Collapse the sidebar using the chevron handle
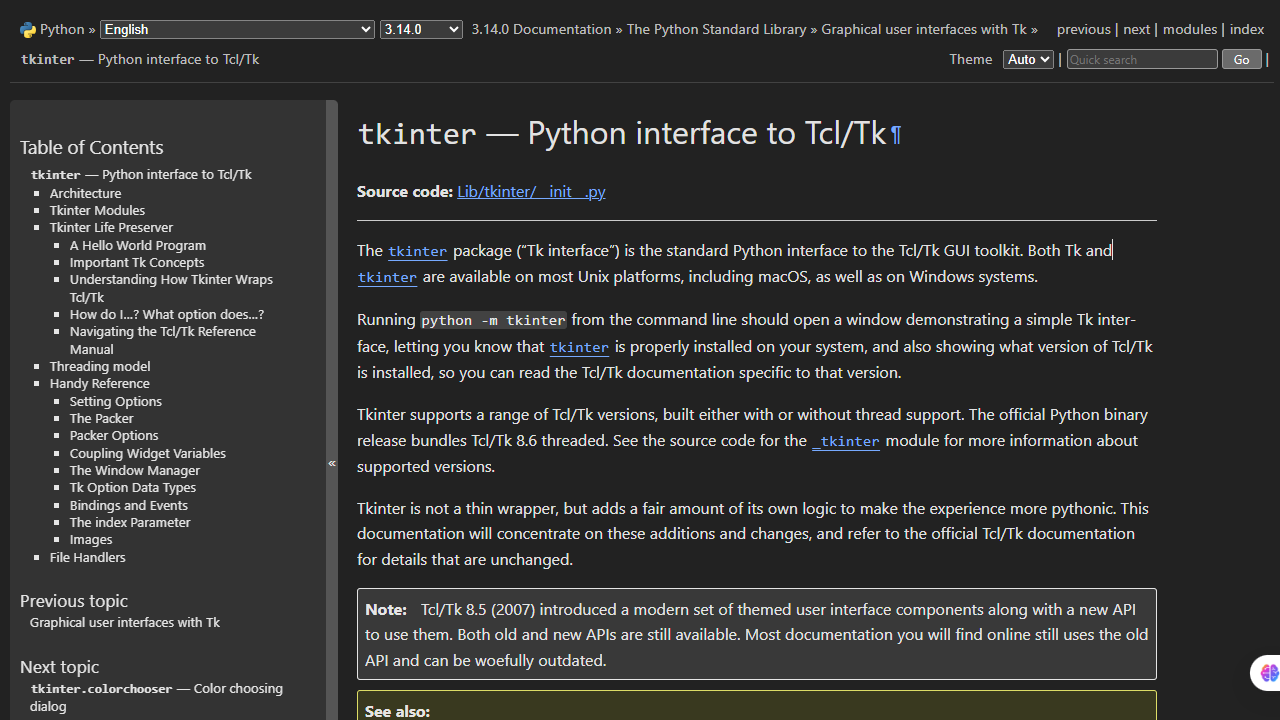This screenshot has width=1280, height=720. coord(332,463)
